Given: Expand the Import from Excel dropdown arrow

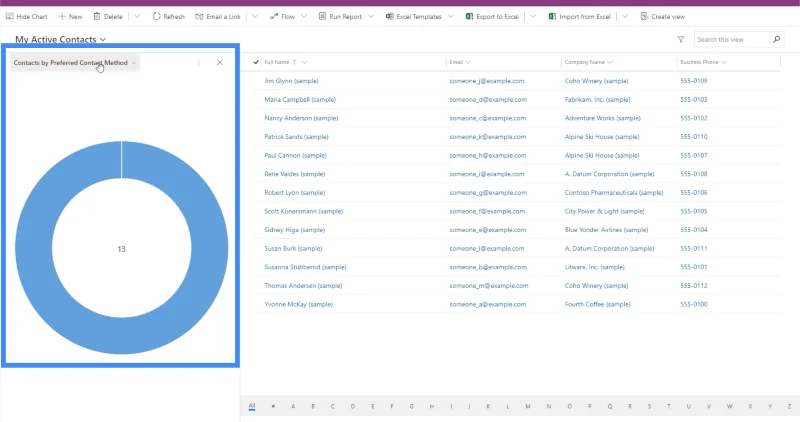Looking at the screenshot, I should click(625, 16).
